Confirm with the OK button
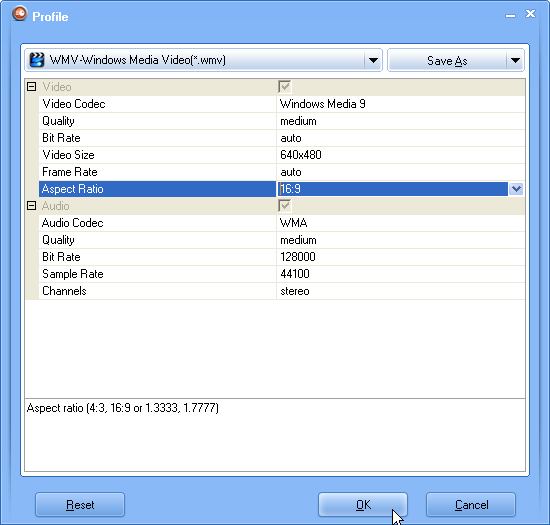Image resolution: width=550 pixels, height=525 pixels. [x=363, y=505]
